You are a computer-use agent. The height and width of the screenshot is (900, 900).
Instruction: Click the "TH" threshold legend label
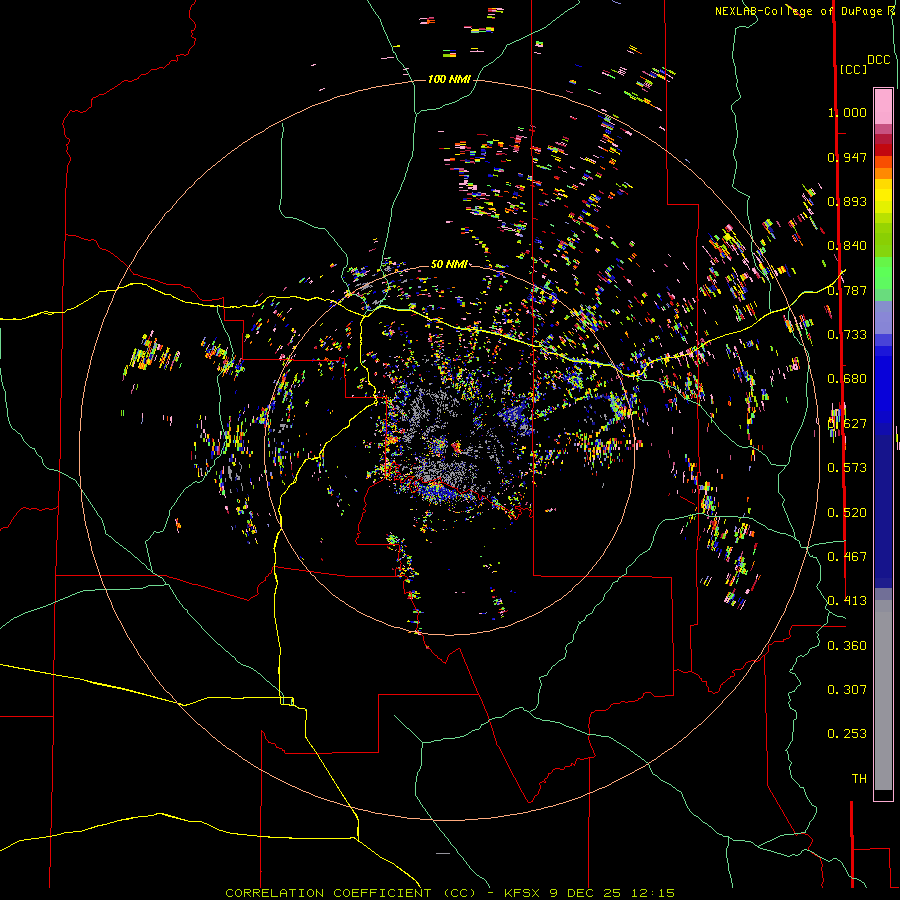pyautogui.click(x=859, y=779)
